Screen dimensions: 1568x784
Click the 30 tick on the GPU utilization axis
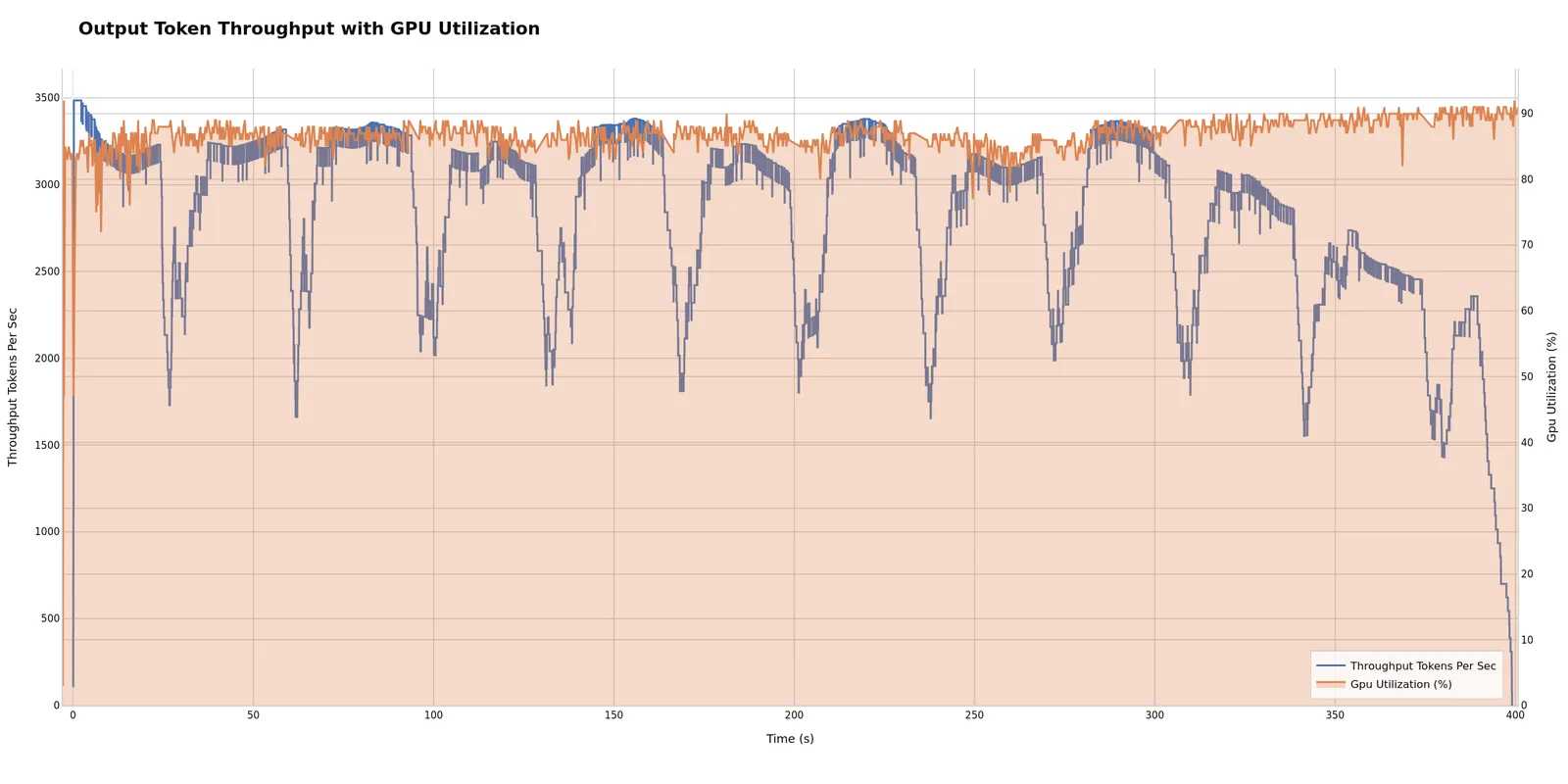click(x=1527, y=509)
